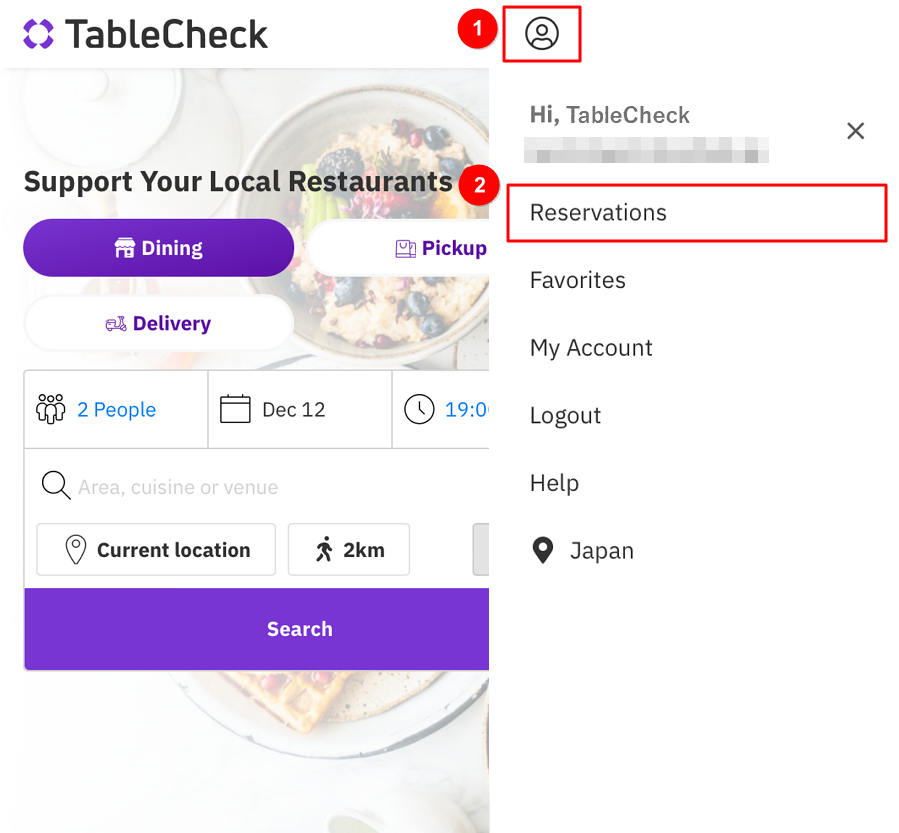Open the user profile icon
The width and height of the screenshot is (899, 833).
tap(542, 34)
